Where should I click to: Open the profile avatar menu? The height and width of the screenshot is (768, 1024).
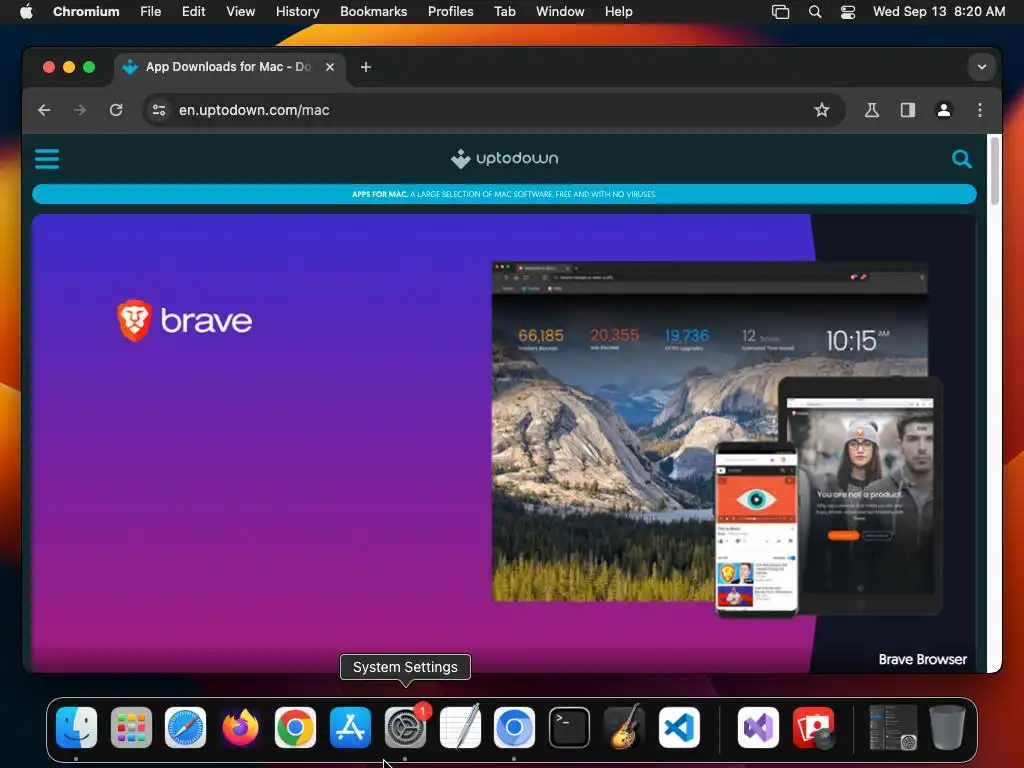click(x=944, y=110)
